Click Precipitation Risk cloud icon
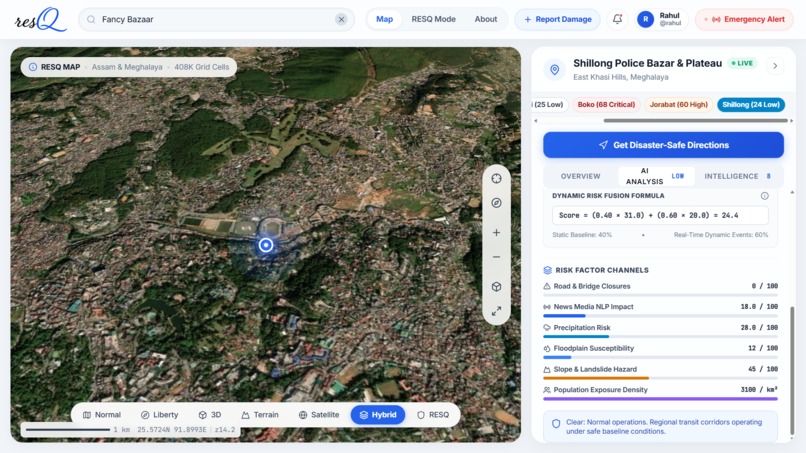The height and width of the screenshot is (453, 806). coord(547,328)
